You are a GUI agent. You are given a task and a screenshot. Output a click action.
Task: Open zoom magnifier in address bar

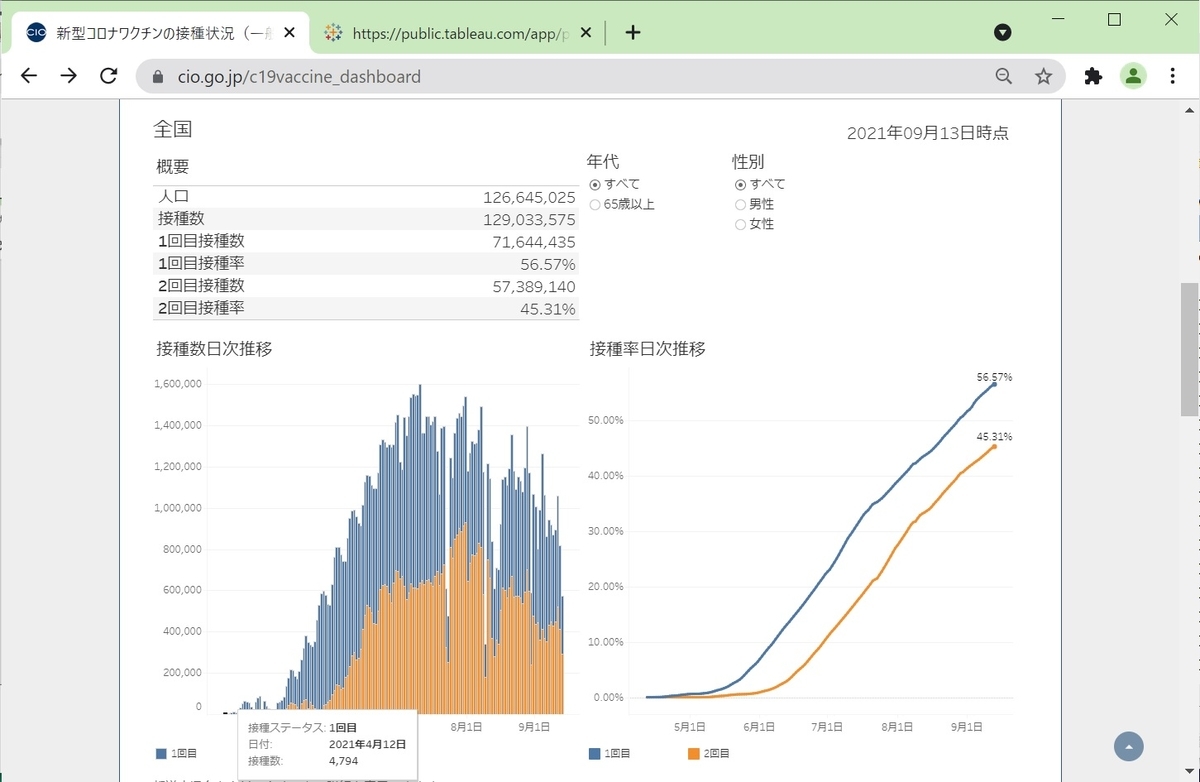point(1004,76)
